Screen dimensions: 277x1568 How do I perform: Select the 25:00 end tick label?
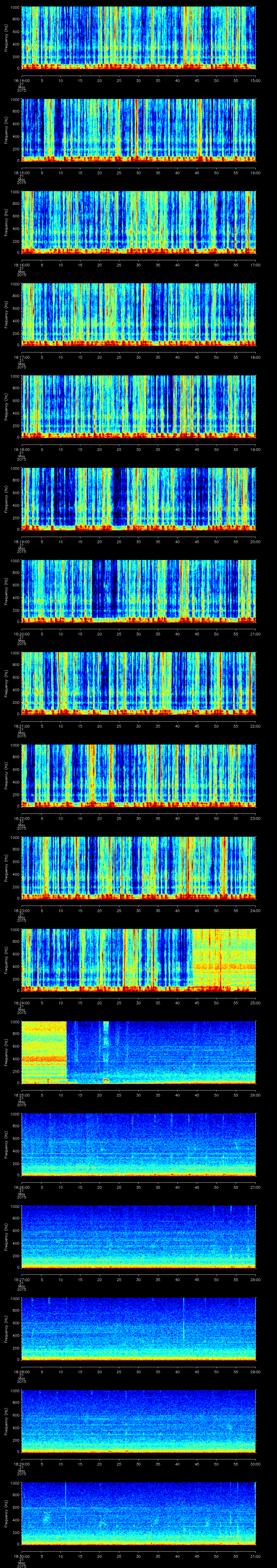[256, 1003]
